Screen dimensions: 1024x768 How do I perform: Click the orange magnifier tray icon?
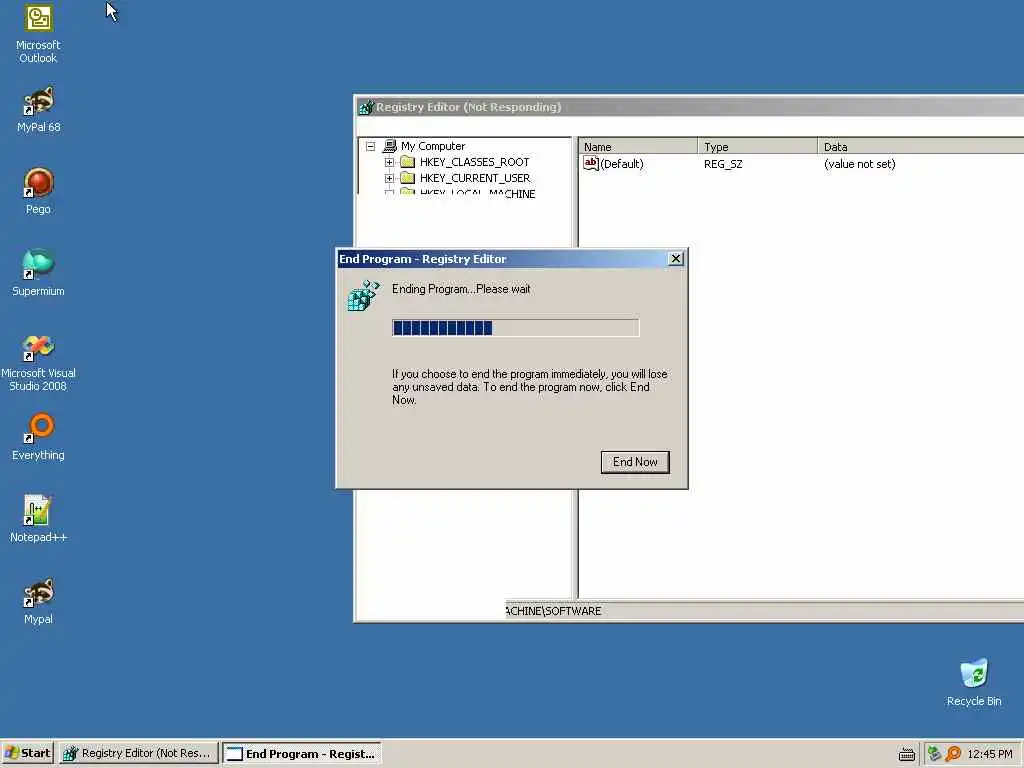[953, 754]
